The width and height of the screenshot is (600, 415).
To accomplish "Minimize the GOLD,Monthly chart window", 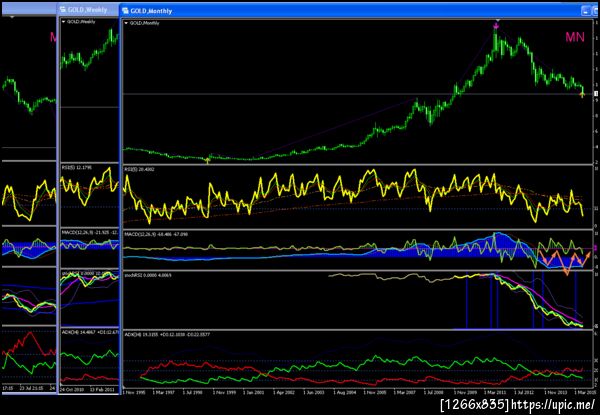I will point(586,11).
